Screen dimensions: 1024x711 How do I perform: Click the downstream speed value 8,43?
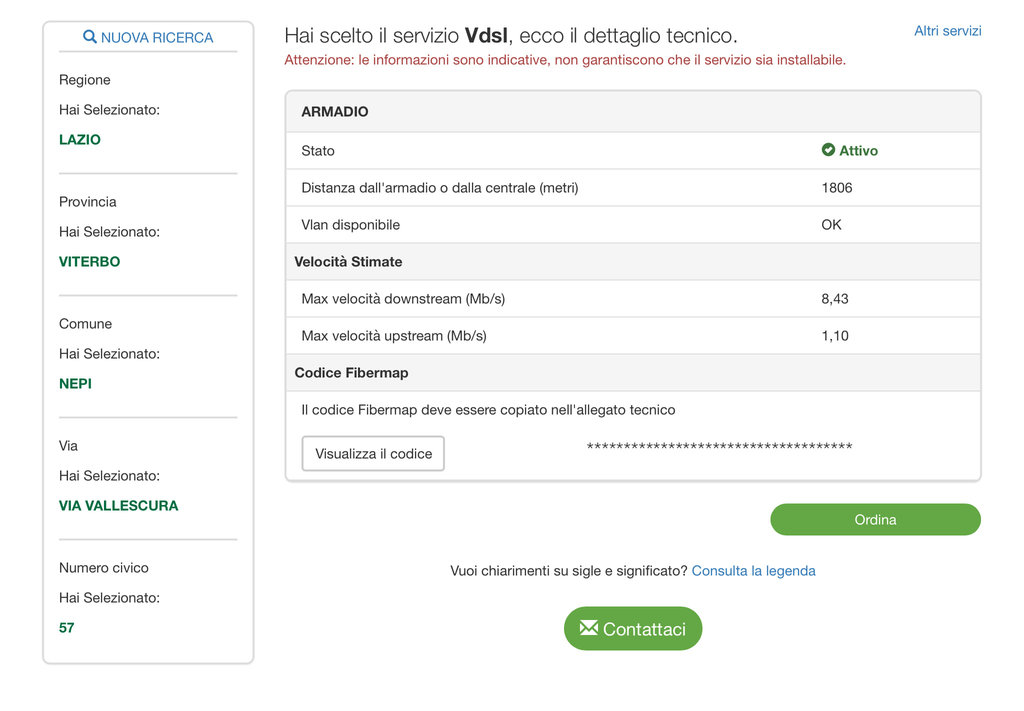835,299
